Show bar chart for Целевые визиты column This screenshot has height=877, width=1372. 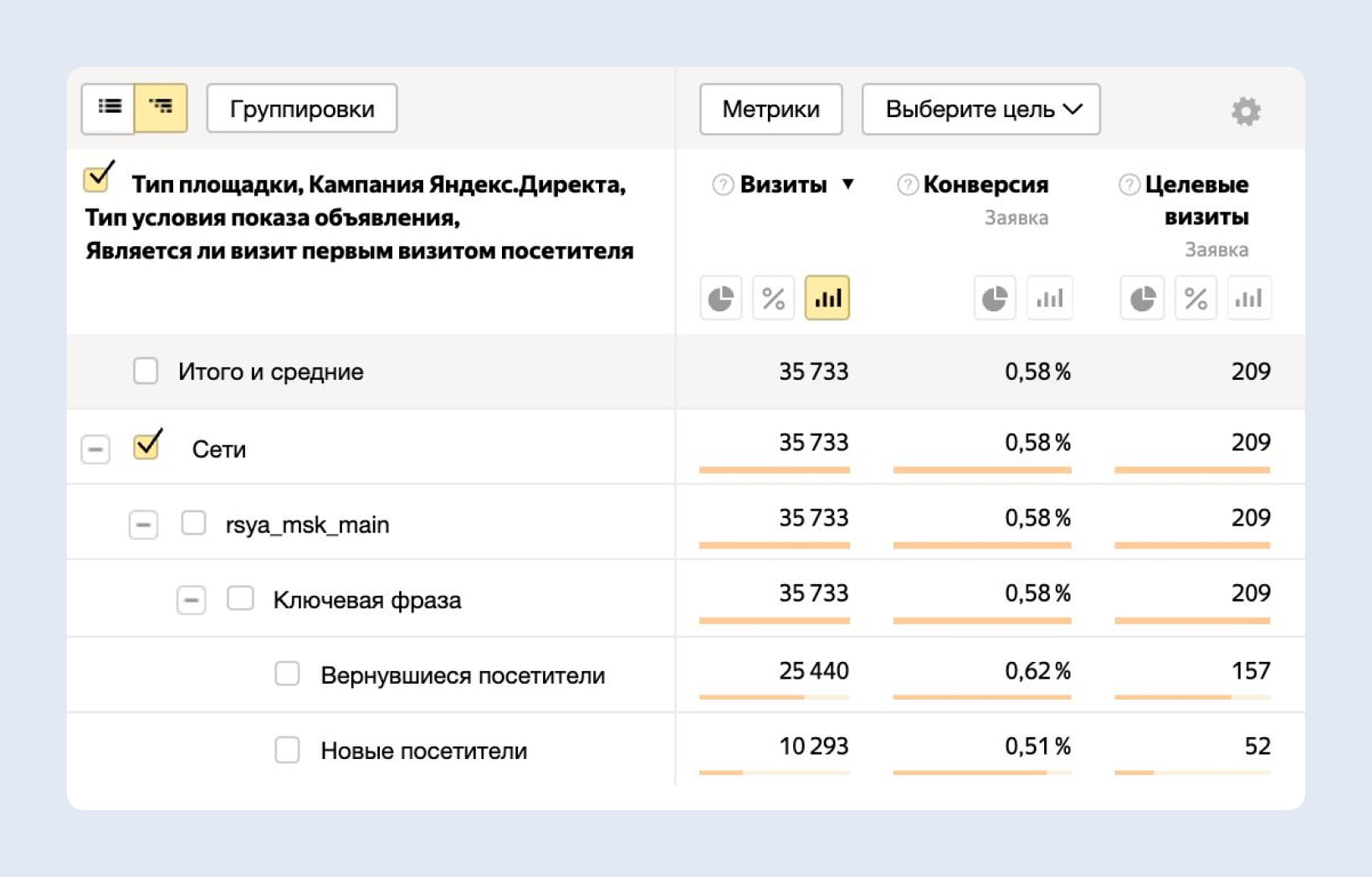[x=1249, y=298]
